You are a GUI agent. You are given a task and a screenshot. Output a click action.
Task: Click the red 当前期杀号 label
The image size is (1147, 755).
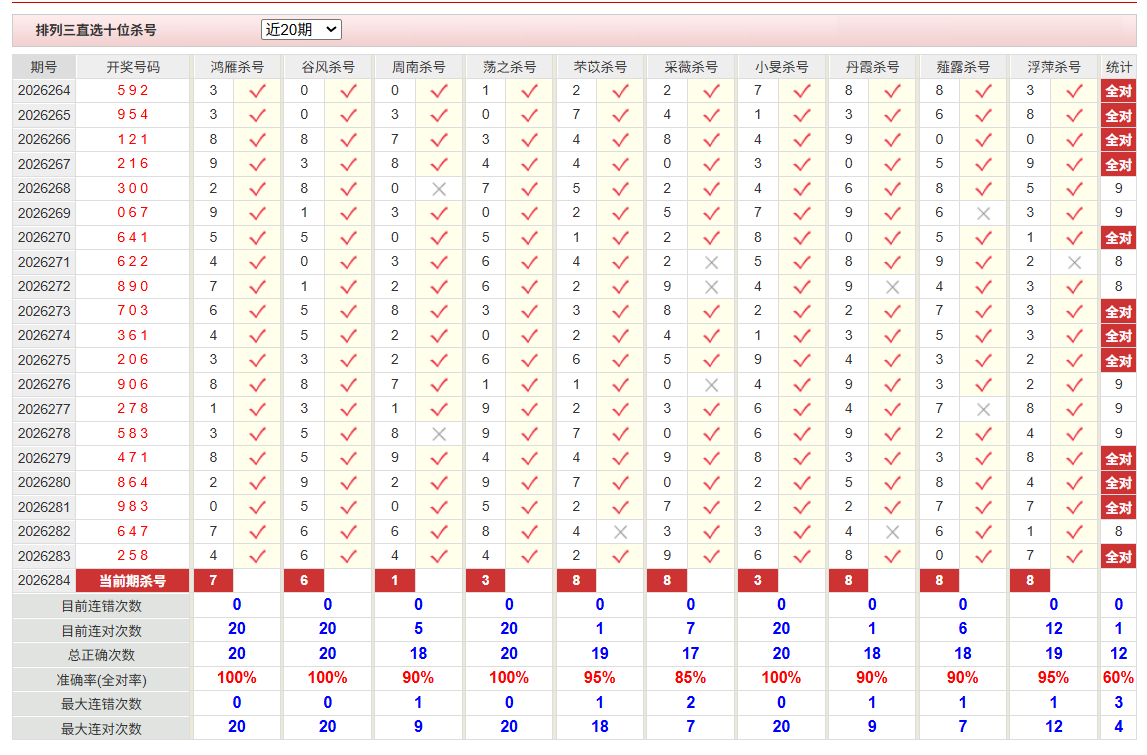132,581
